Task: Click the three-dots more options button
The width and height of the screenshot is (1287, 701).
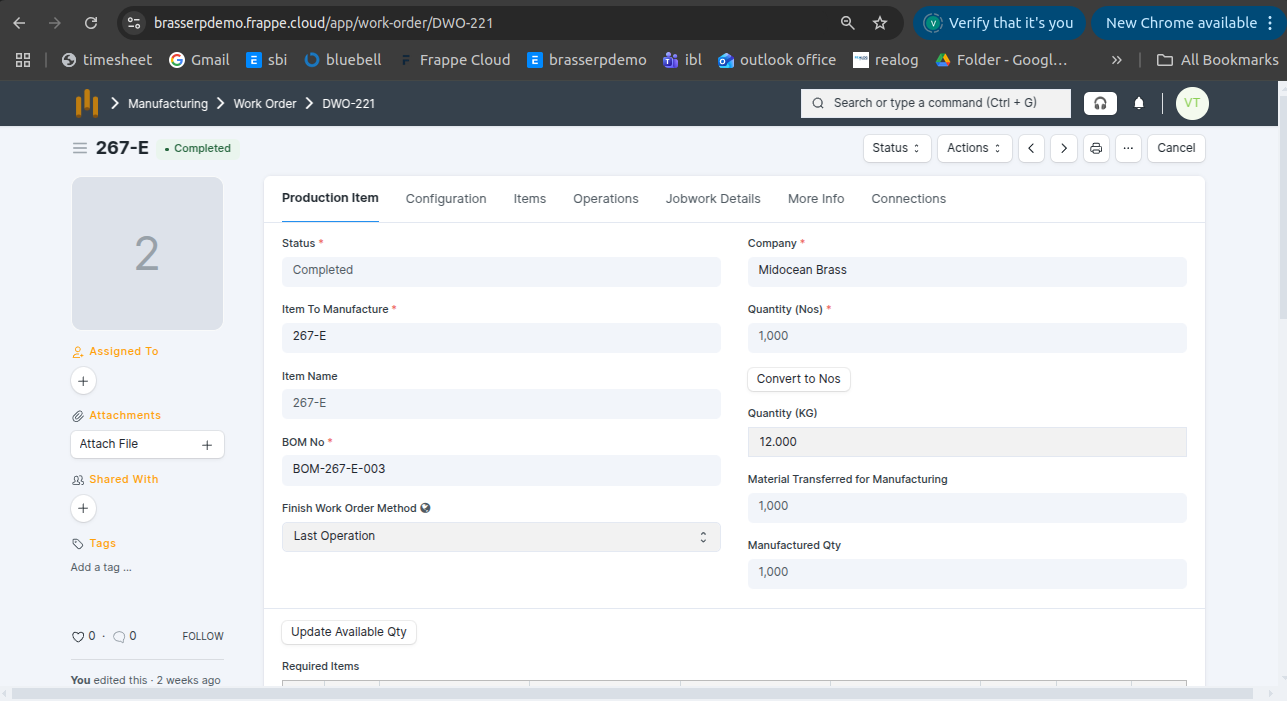Action: tap(1127, 148)
